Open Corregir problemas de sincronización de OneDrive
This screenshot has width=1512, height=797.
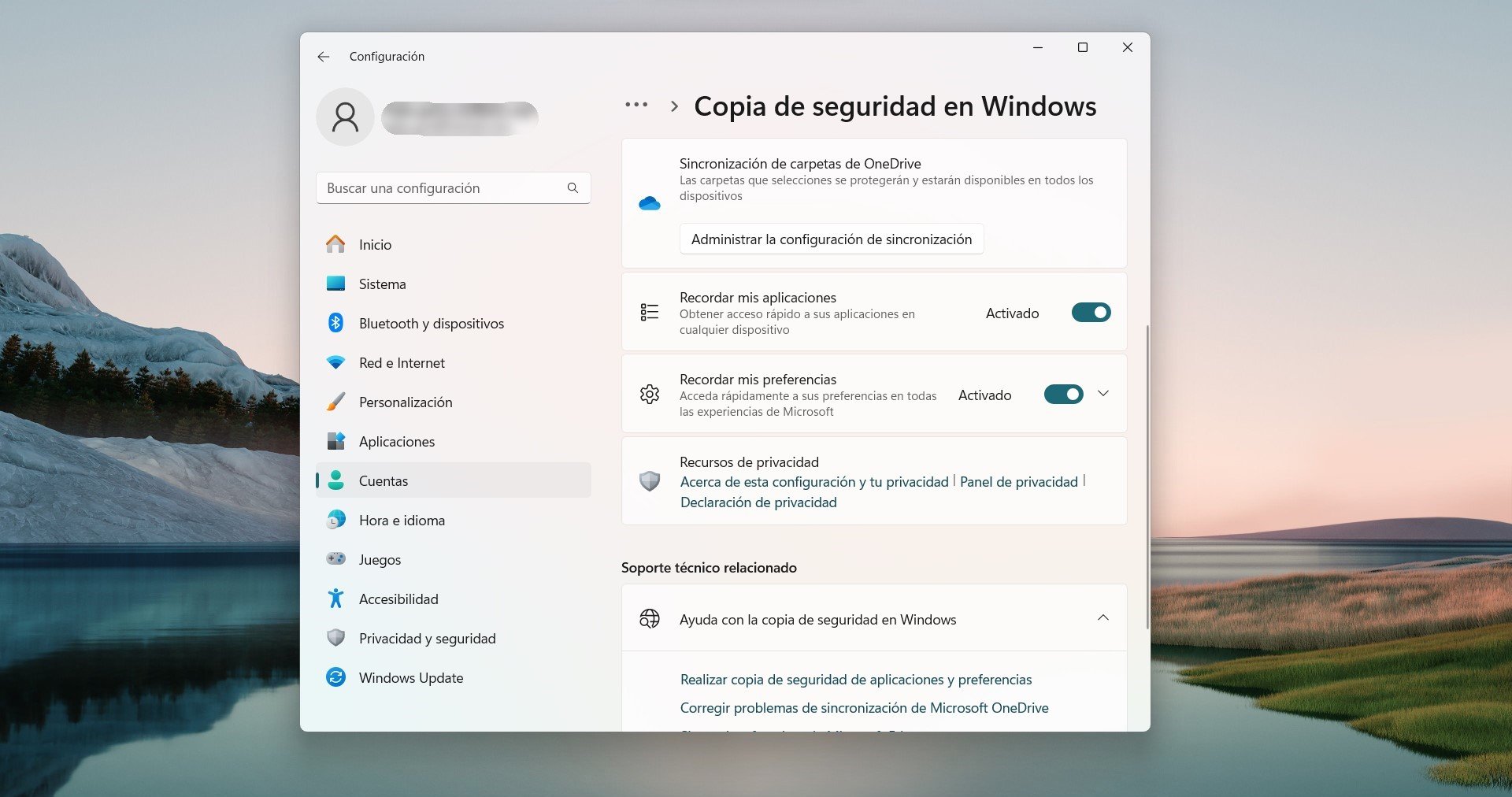(x=864, y=707)
